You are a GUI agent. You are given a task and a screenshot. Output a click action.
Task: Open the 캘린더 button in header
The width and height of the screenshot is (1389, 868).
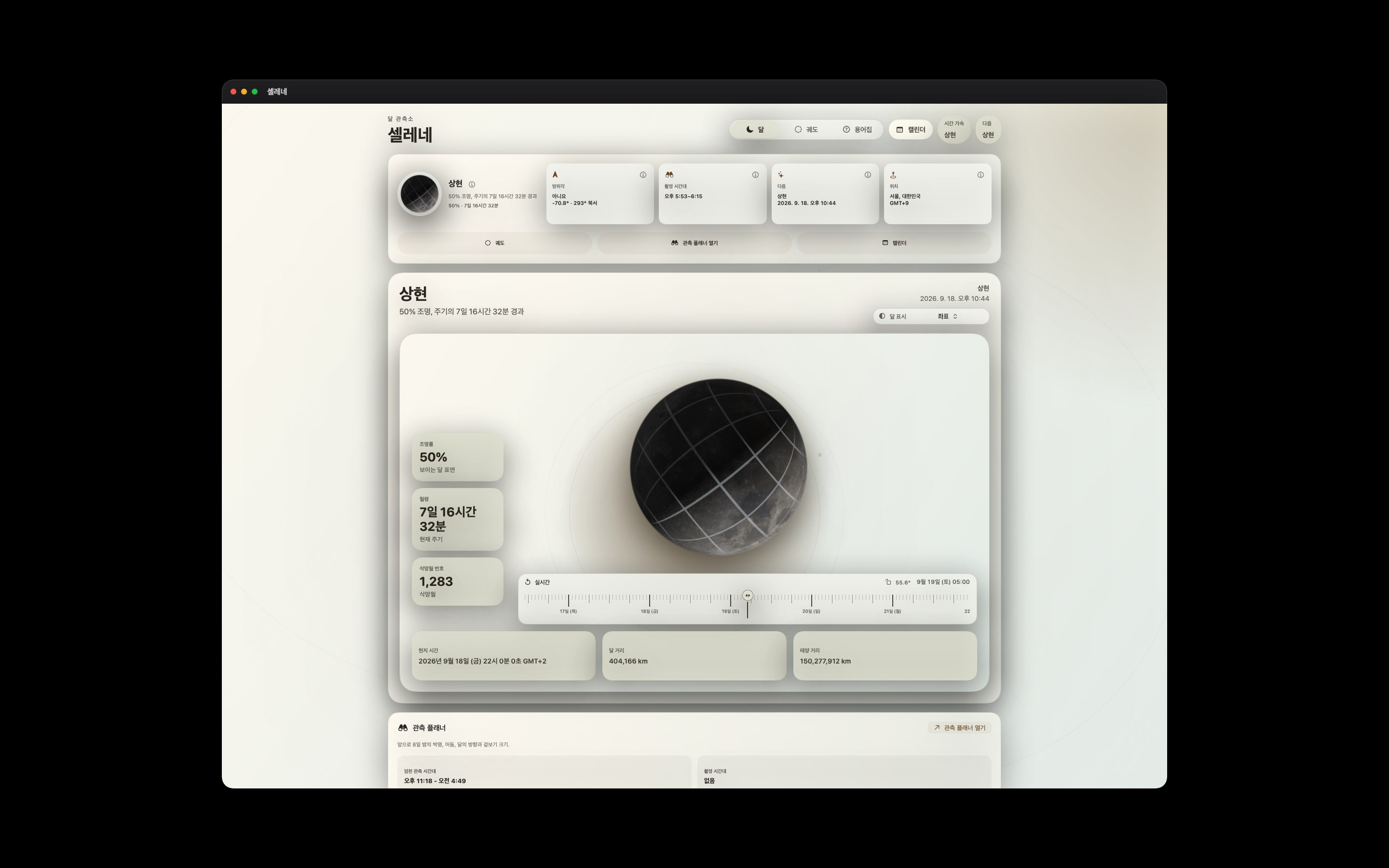(910, 130)
